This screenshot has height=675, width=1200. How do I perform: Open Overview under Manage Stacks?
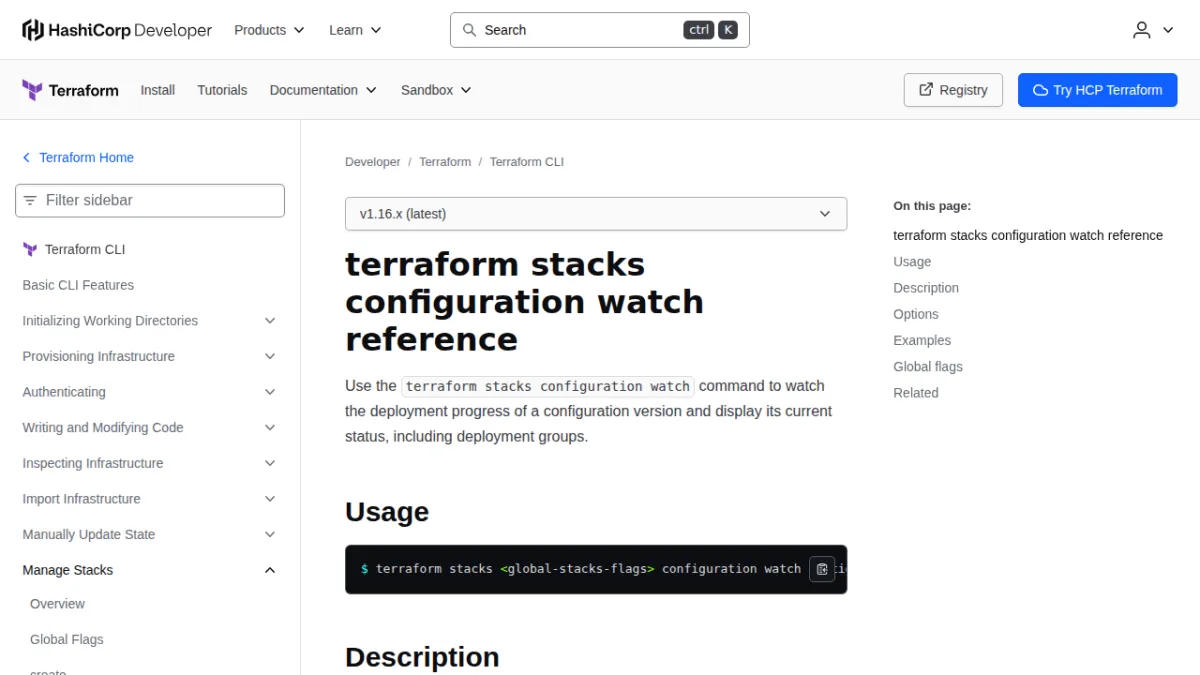point(57,604)
